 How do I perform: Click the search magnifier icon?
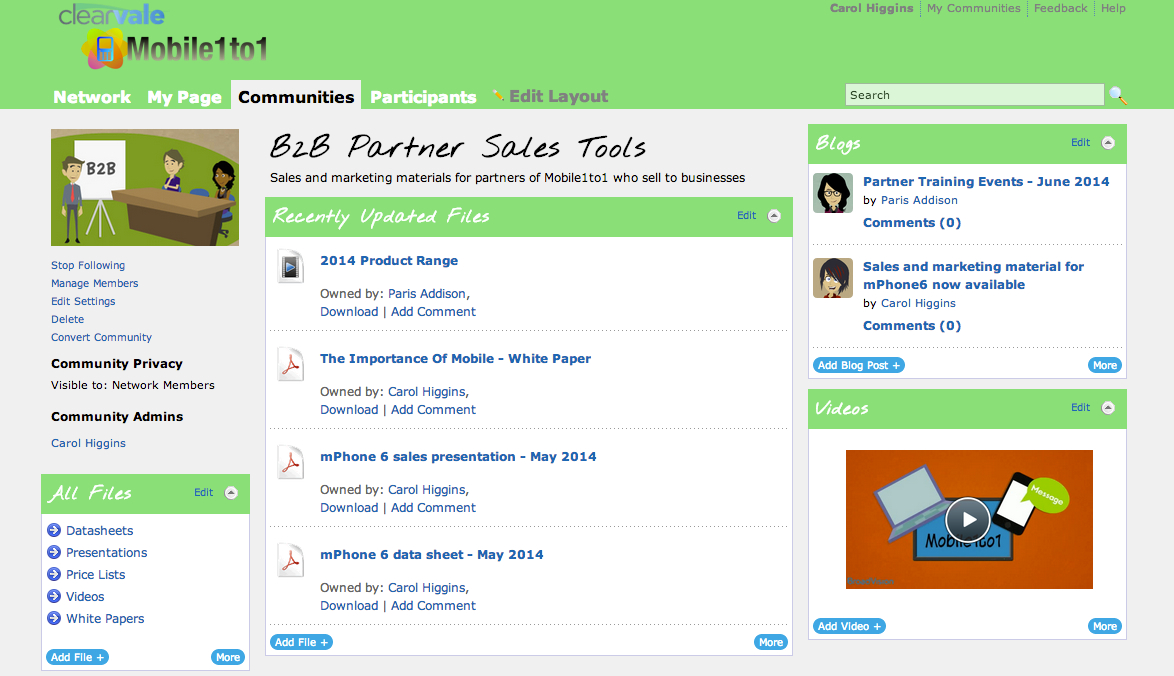(1118, 95)
